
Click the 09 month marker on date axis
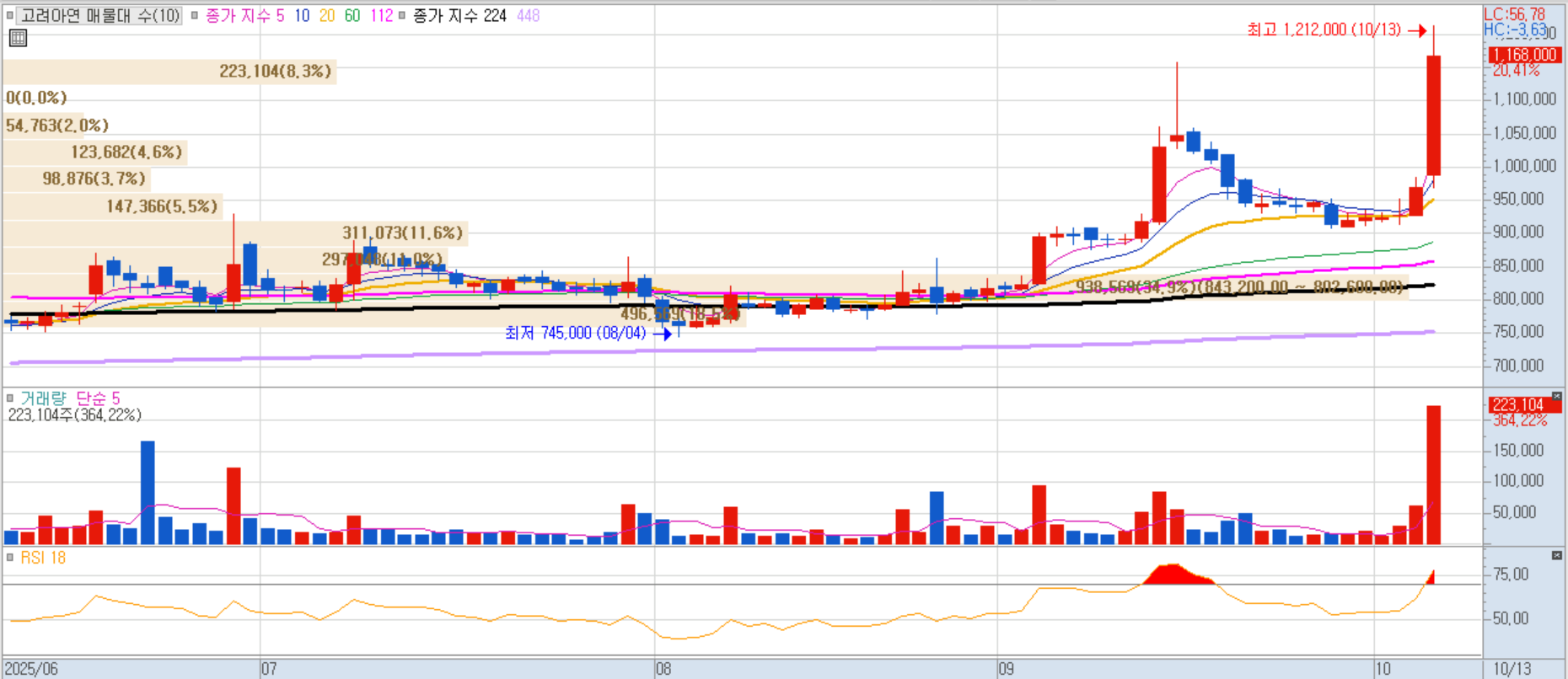pyautogui.click(x=1006, y=669)
